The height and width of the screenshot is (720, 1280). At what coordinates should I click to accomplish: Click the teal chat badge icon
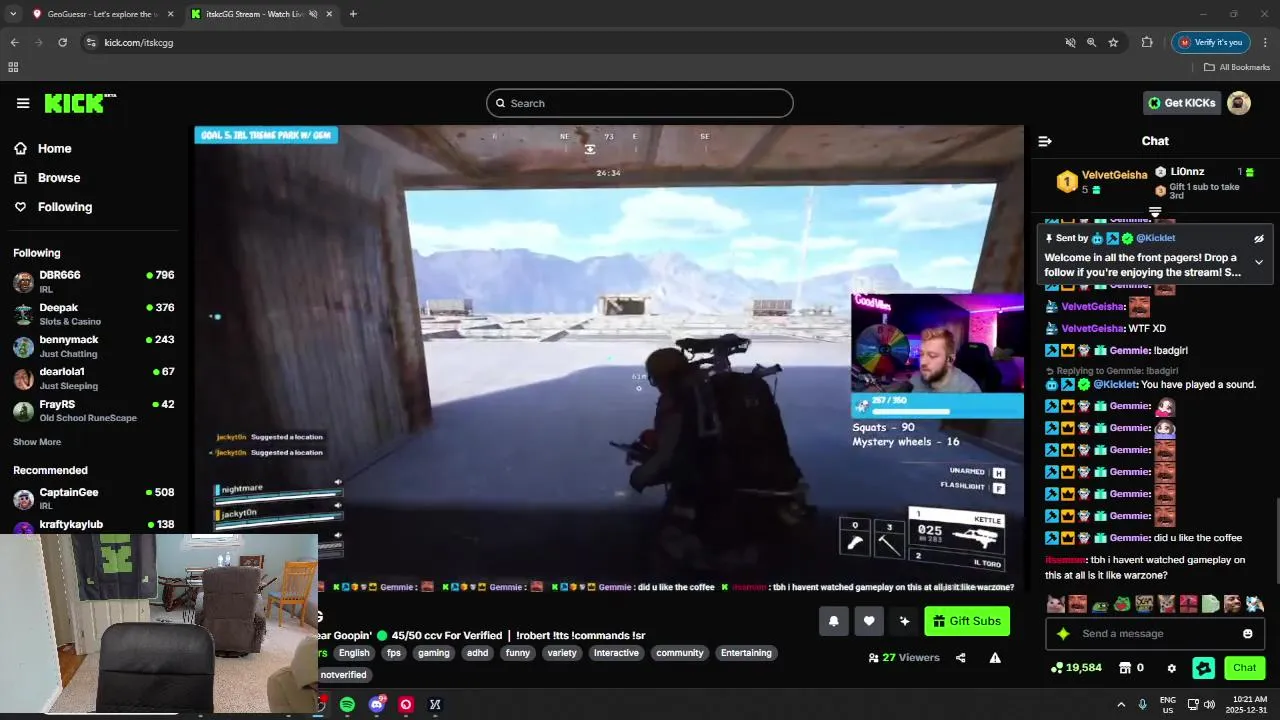(1204, 667)
